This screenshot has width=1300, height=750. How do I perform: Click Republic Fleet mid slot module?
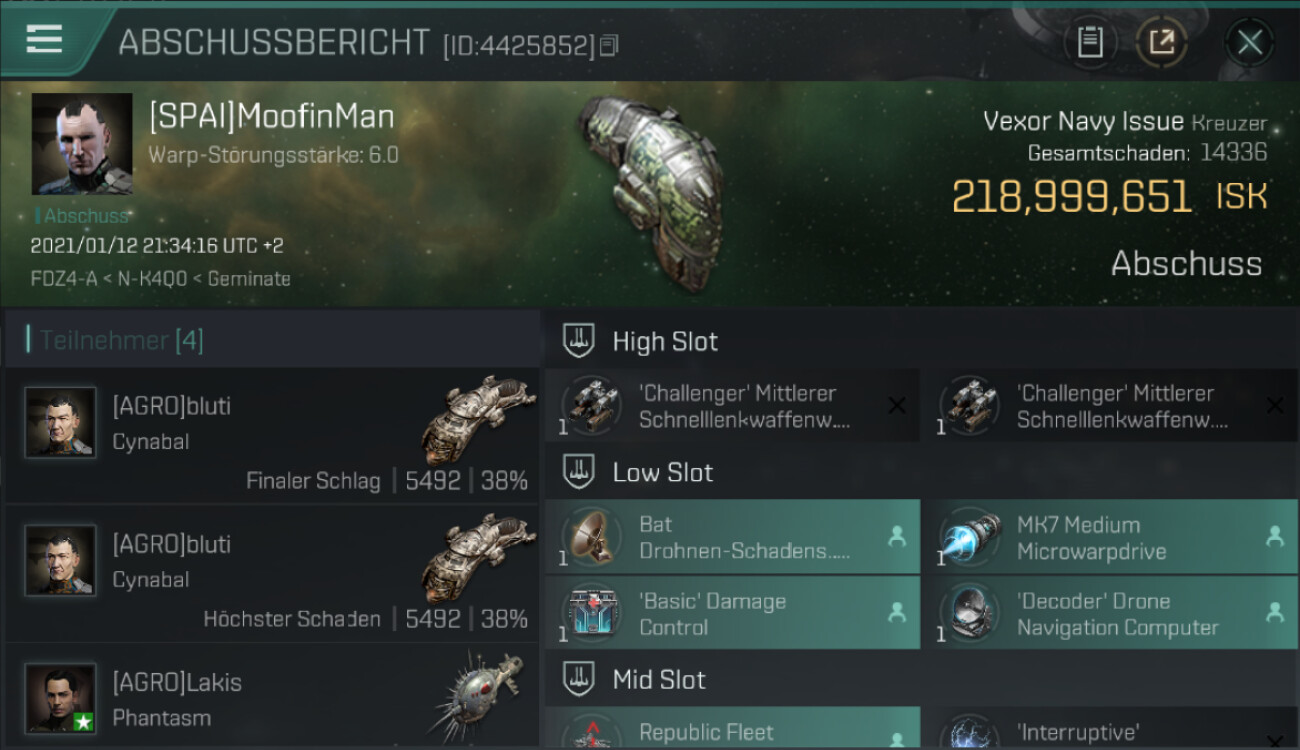[x=732, y=729]
